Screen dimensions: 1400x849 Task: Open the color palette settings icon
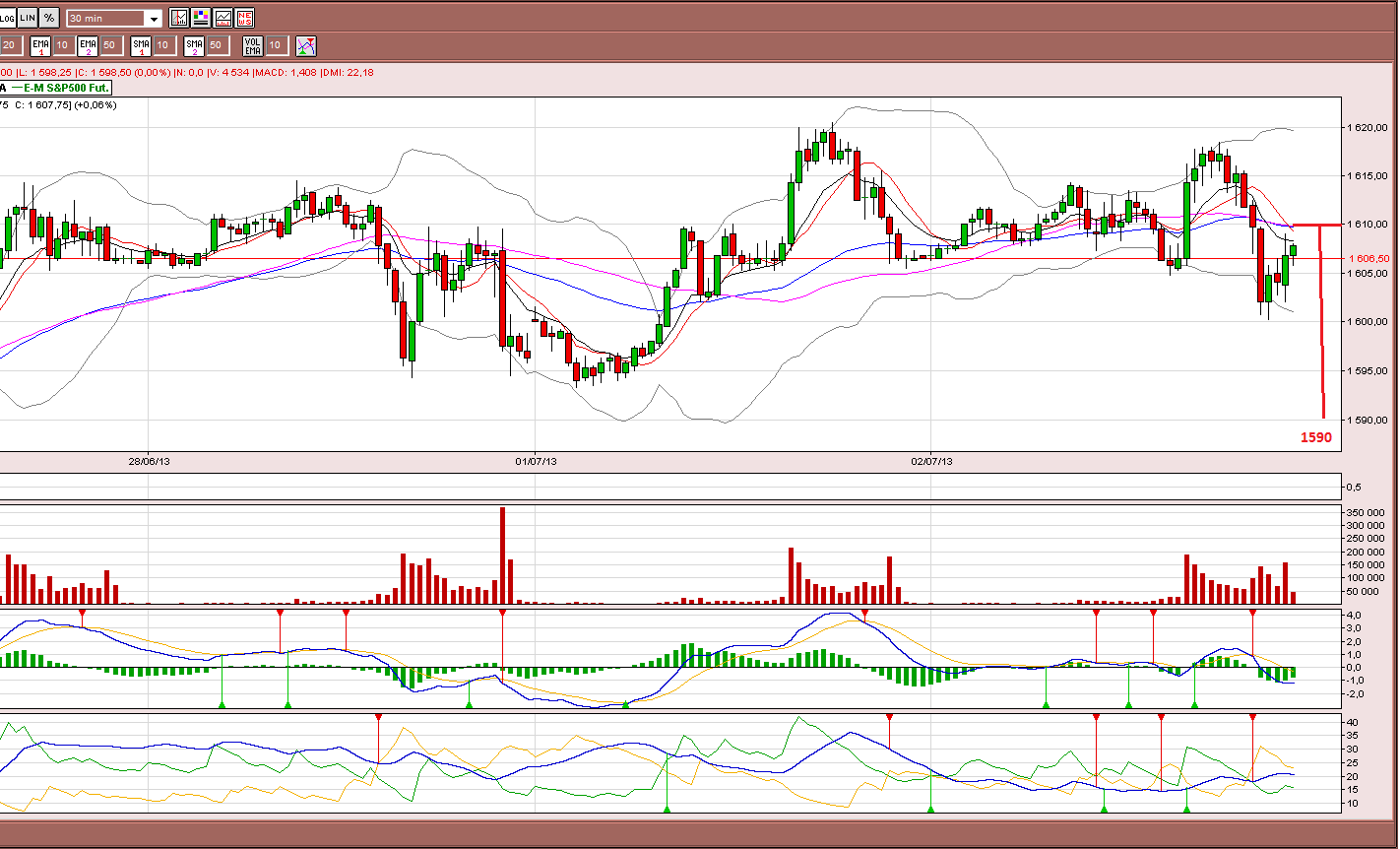pos(201,18)
